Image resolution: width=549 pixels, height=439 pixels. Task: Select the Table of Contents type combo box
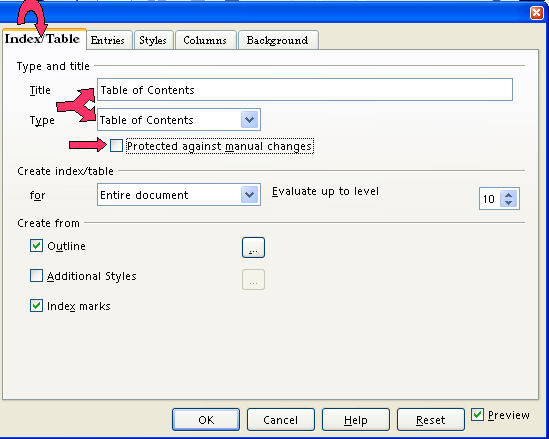179,120
